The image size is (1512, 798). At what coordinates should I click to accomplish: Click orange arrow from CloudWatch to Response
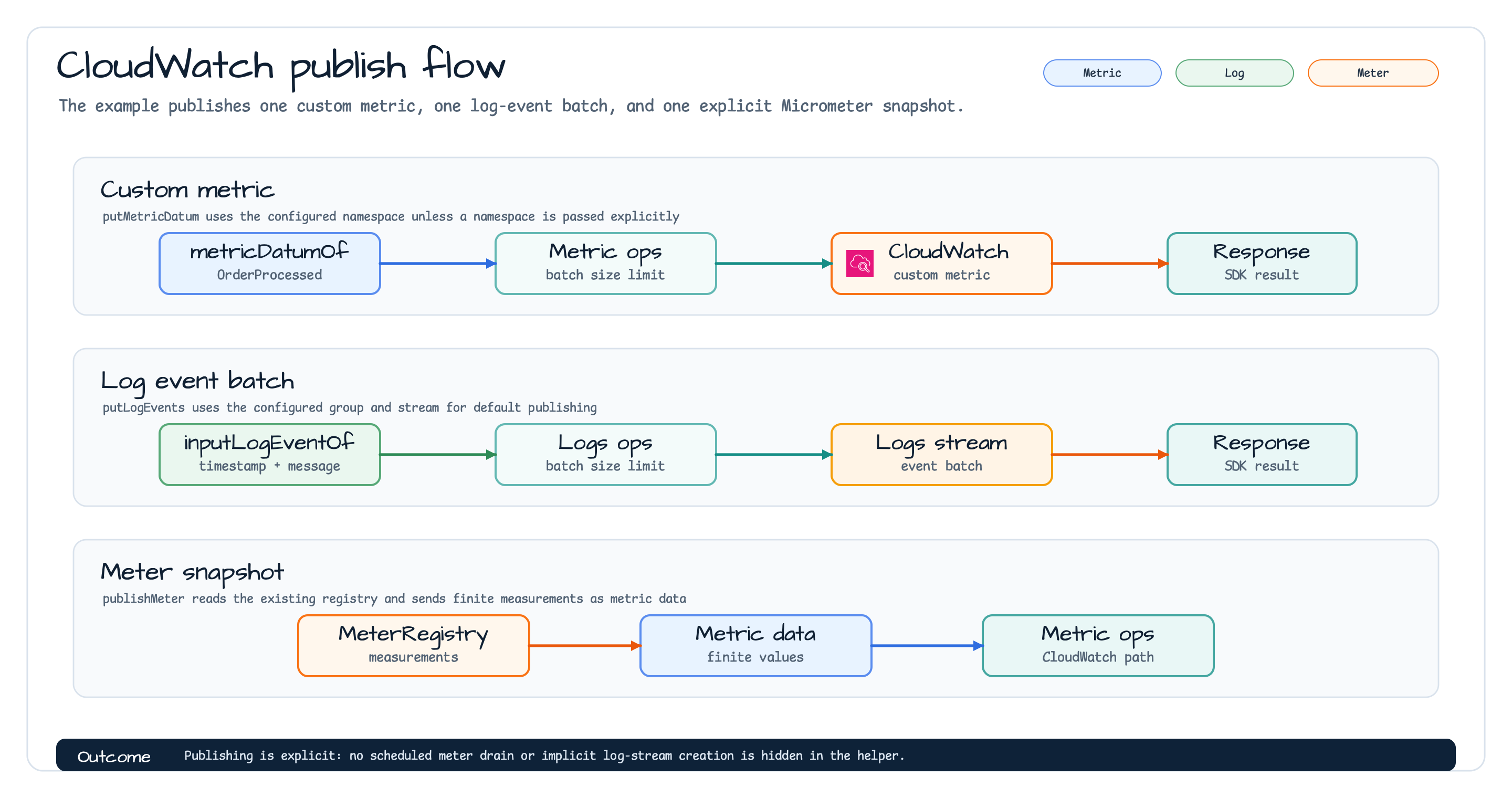point(1109,264)
